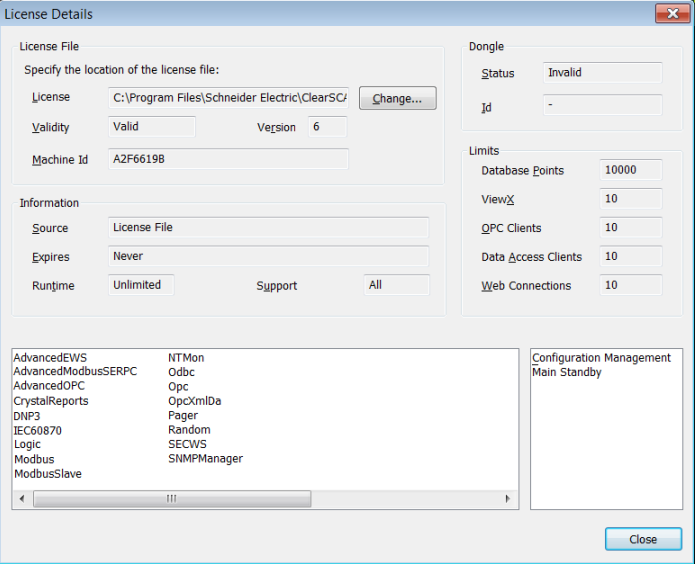Click the right arrow of the features scrollbar
Image resolution: width=695 pixels, height=564 pixels.
(x=508, y=499)
